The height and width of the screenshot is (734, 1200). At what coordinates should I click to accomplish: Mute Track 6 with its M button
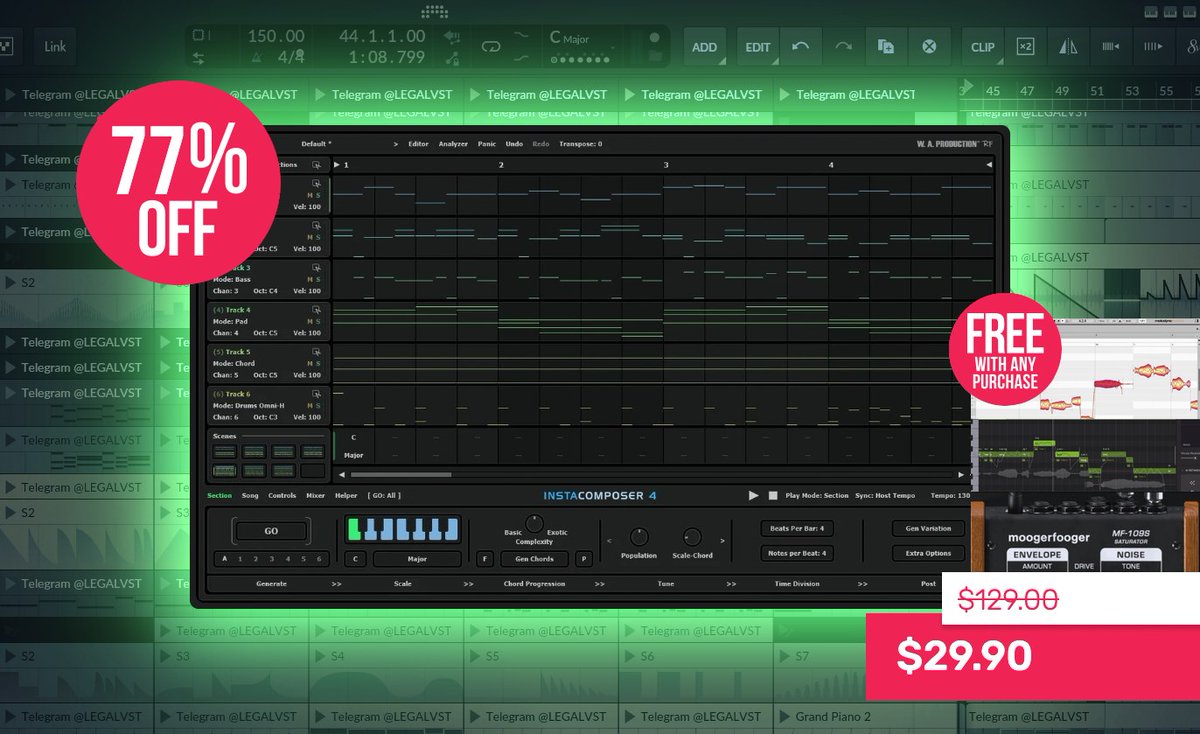tap(309, 405)
